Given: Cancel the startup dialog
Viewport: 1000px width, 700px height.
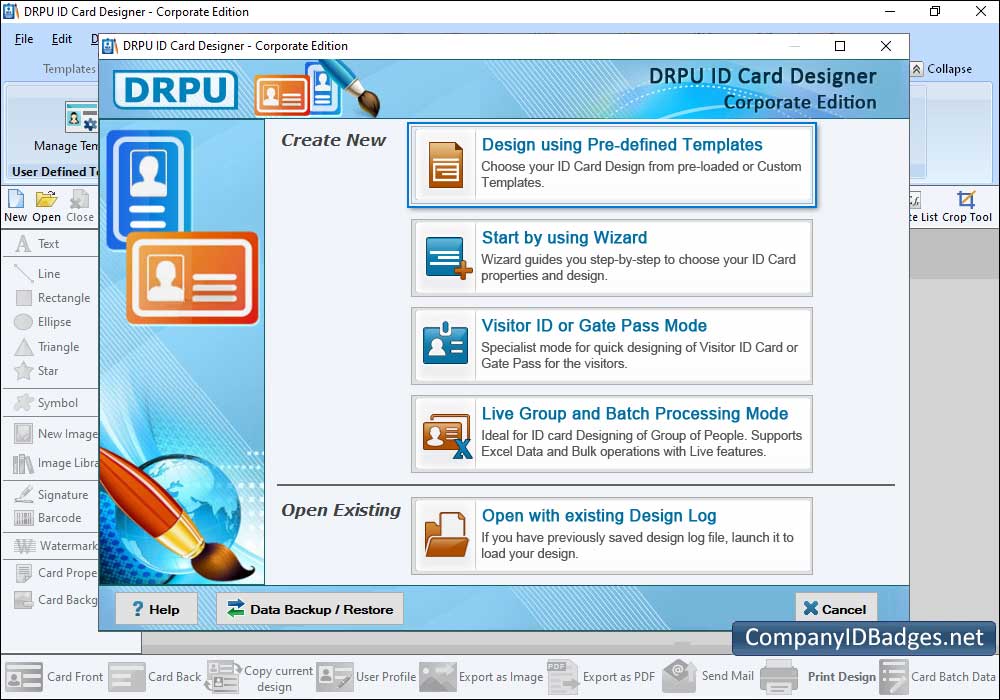Looking at the screenshot, I should coord(835,609).
